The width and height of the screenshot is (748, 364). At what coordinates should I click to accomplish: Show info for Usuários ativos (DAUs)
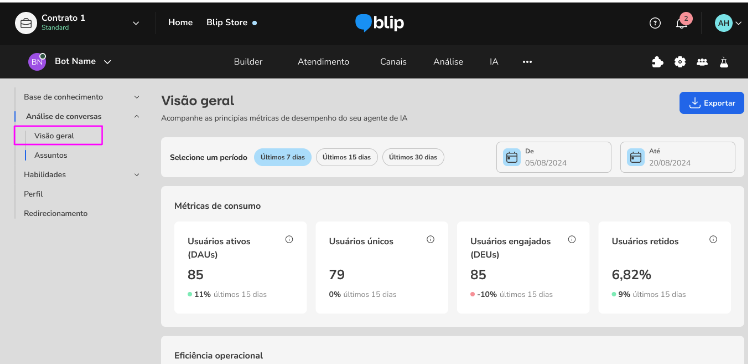[289, 239]
